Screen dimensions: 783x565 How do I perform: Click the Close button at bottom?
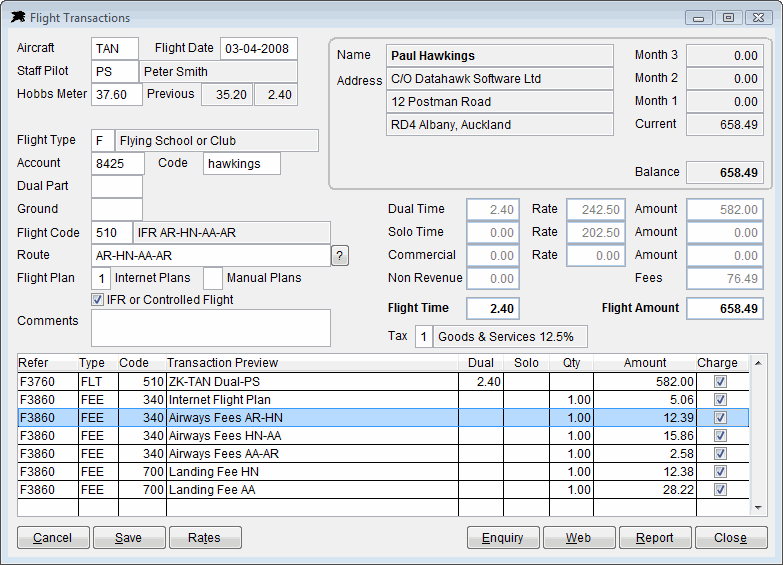click(731, 538)
